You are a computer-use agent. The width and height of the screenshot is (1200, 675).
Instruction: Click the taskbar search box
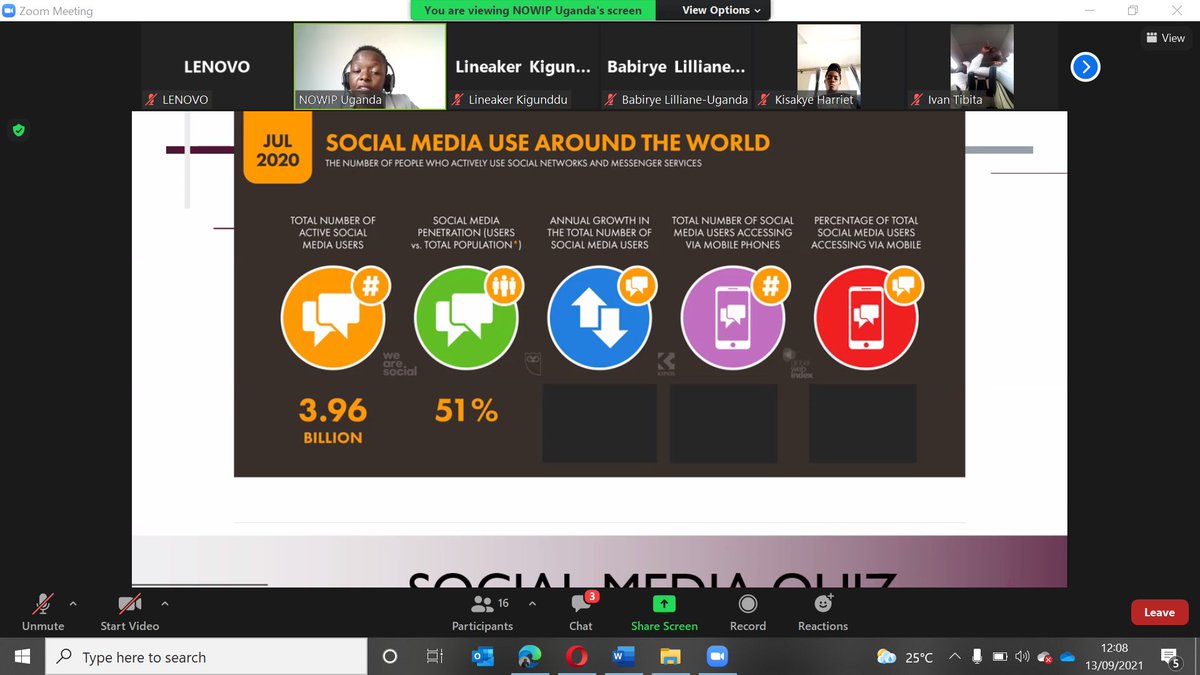pos(207,657)
